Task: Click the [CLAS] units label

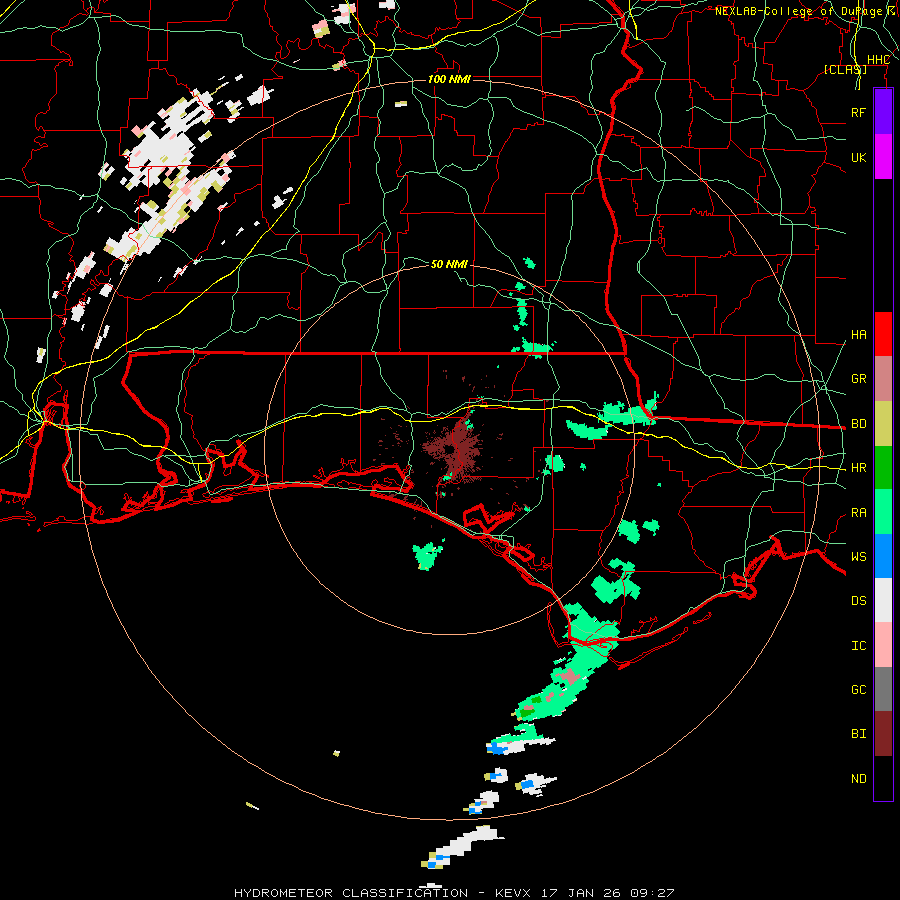Action: 845,69
